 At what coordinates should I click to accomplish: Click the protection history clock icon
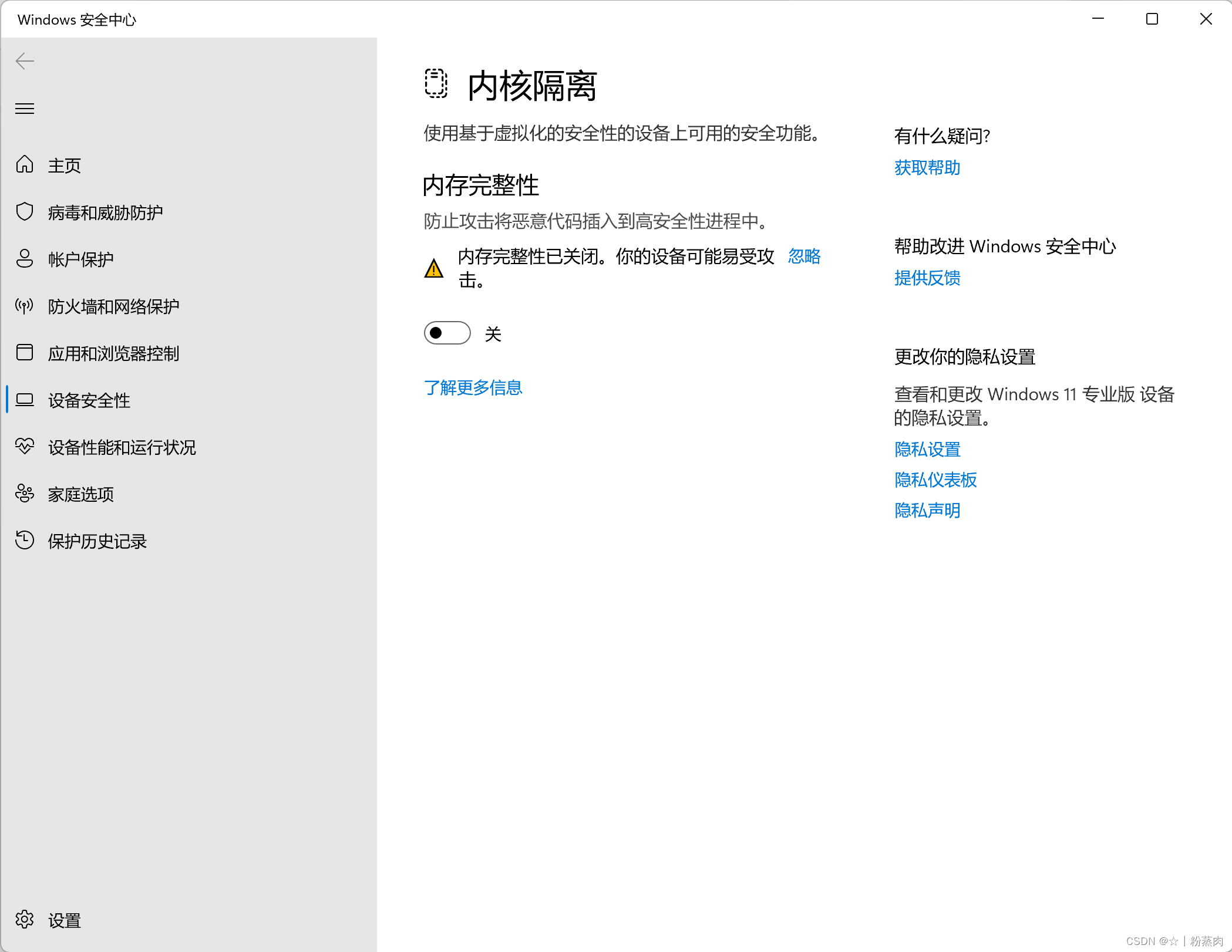(x=25, y=540)
